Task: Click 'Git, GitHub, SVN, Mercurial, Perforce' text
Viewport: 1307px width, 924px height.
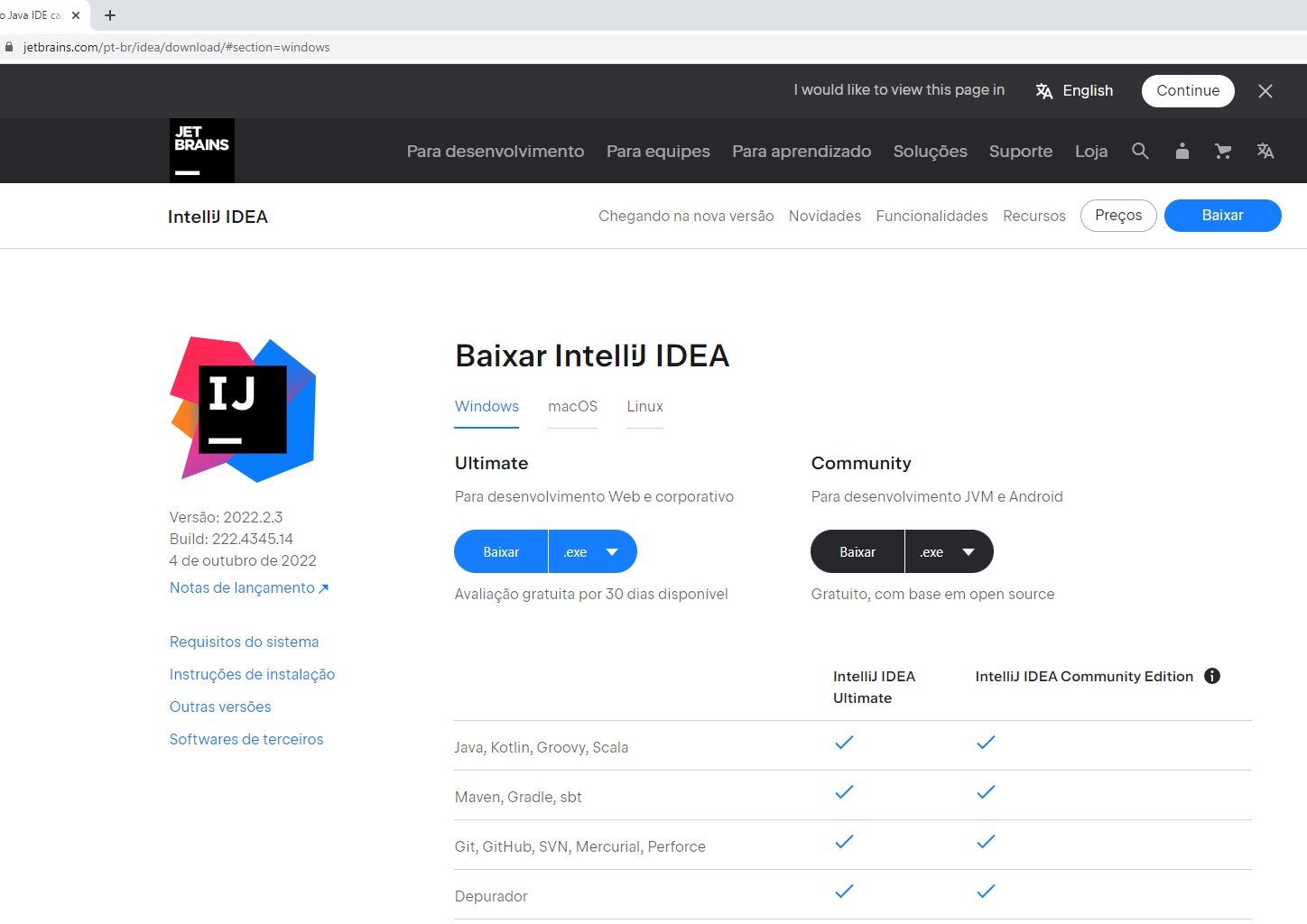Action: point(580,847)
